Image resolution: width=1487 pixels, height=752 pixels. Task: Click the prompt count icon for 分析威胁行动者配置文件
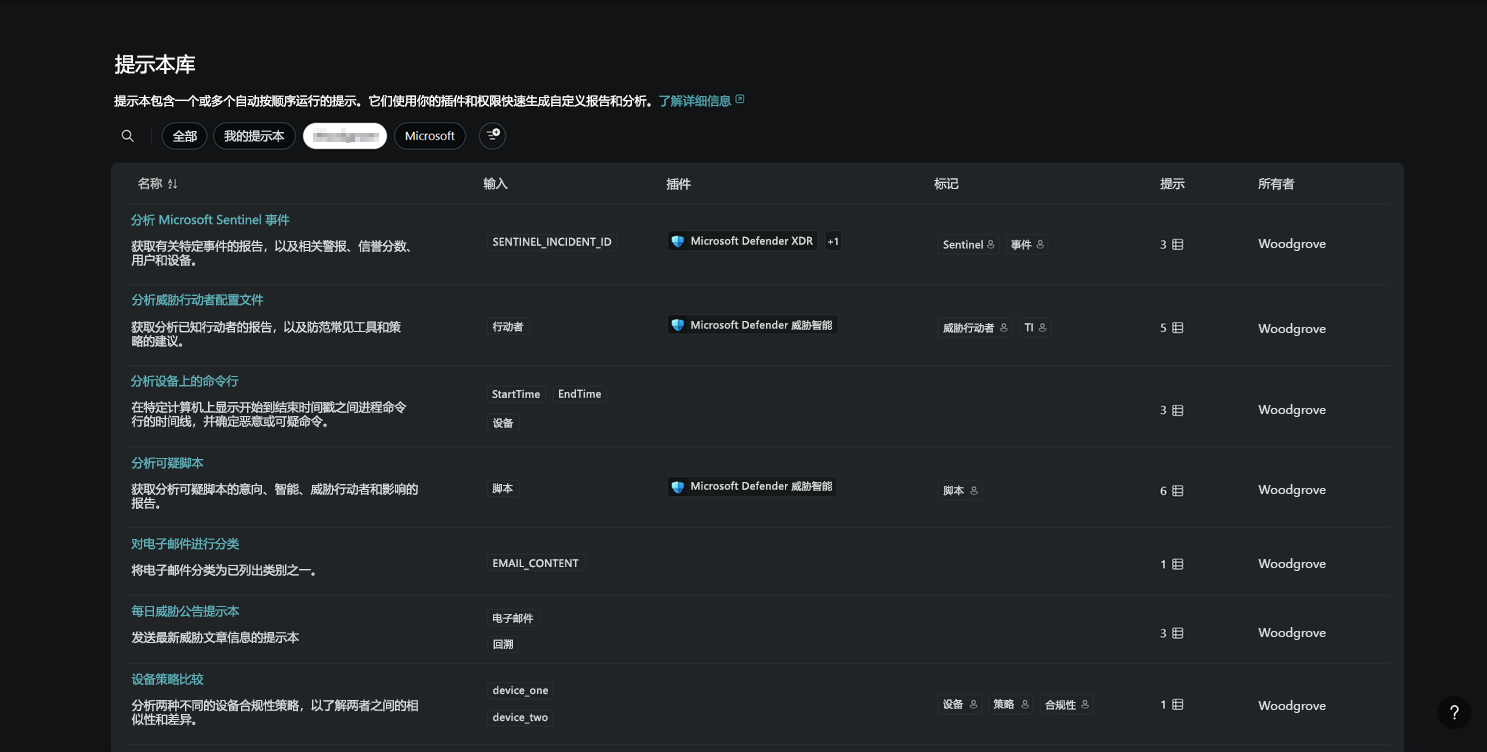pos(1178,328)
